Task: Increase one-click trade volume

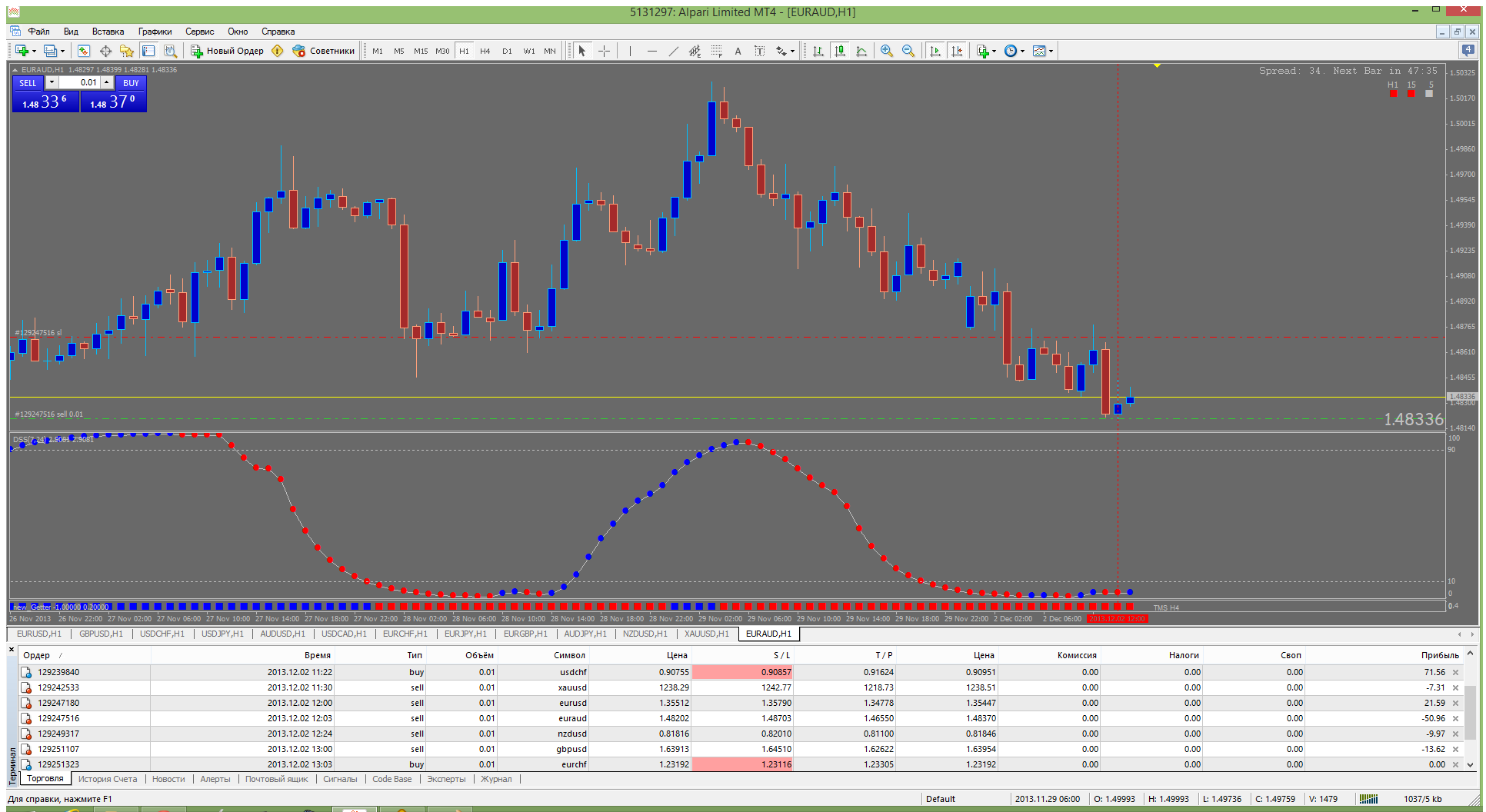Action: [x=106, y=82]
